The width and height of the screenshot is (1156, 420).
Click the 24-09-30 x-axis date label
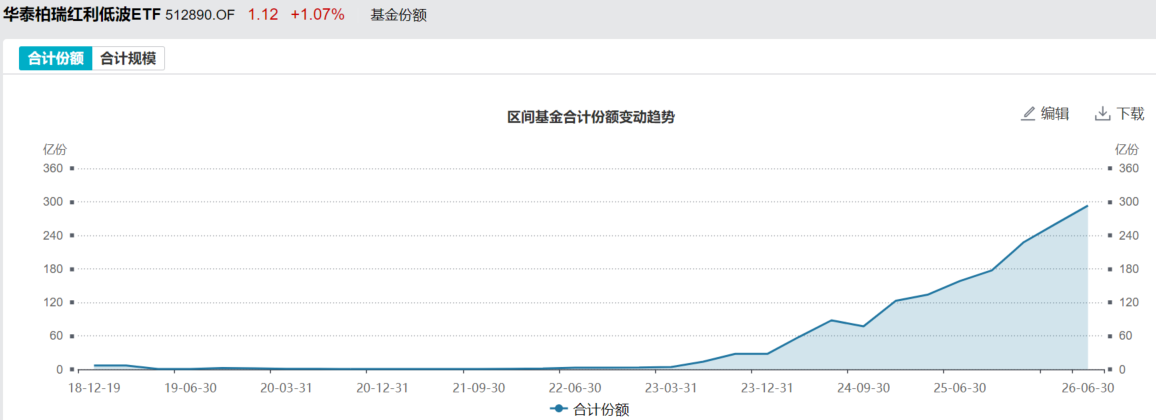coord(863,387)
